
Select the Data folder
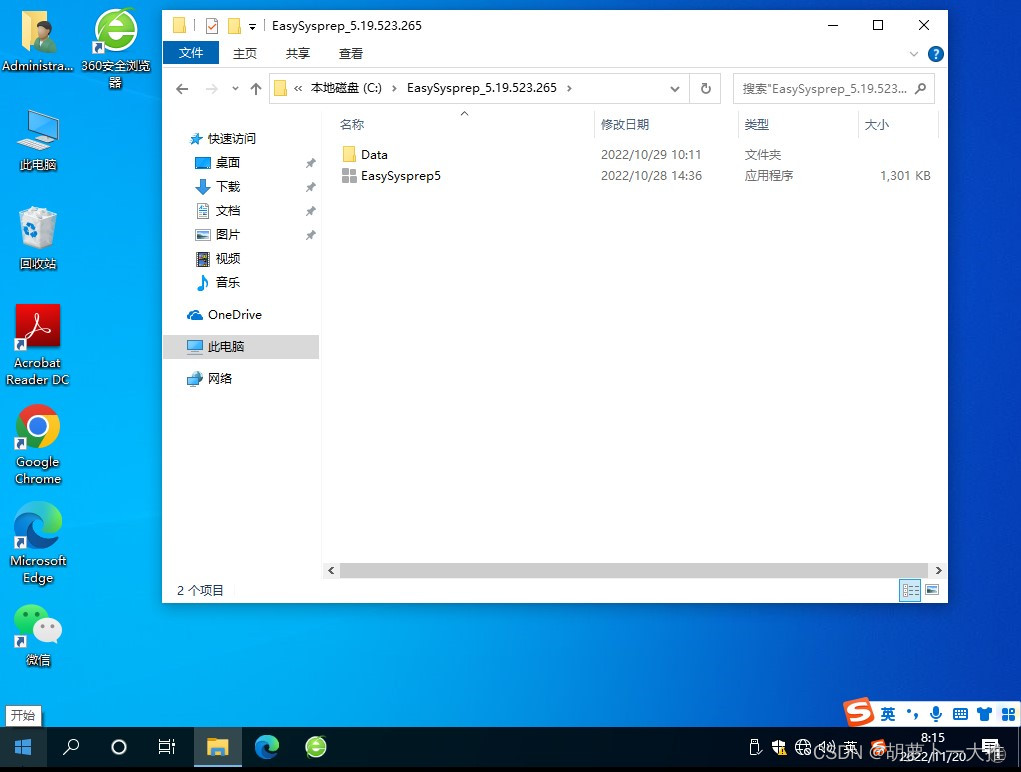tap(374, 154)
